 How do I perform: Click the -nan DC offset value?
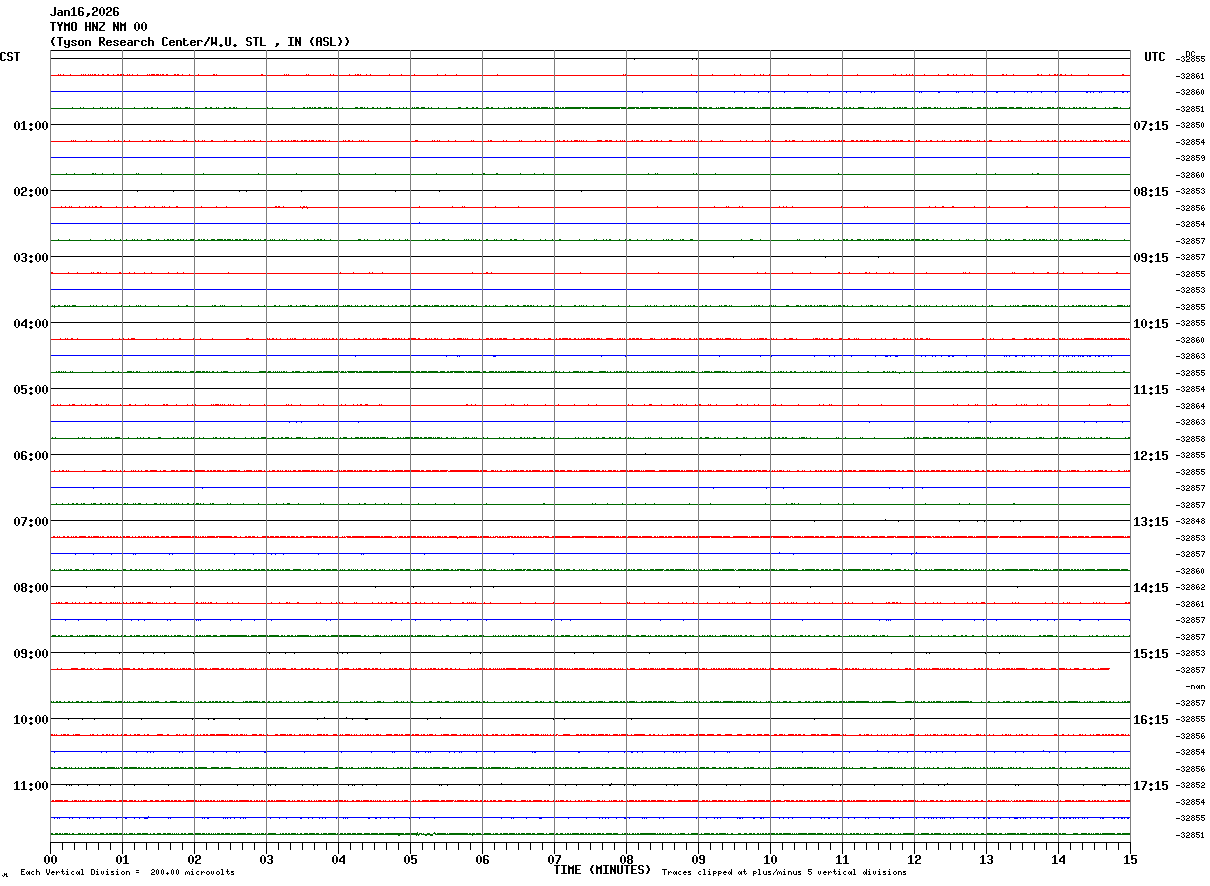pyautogui.click(x=1195, y=686)
